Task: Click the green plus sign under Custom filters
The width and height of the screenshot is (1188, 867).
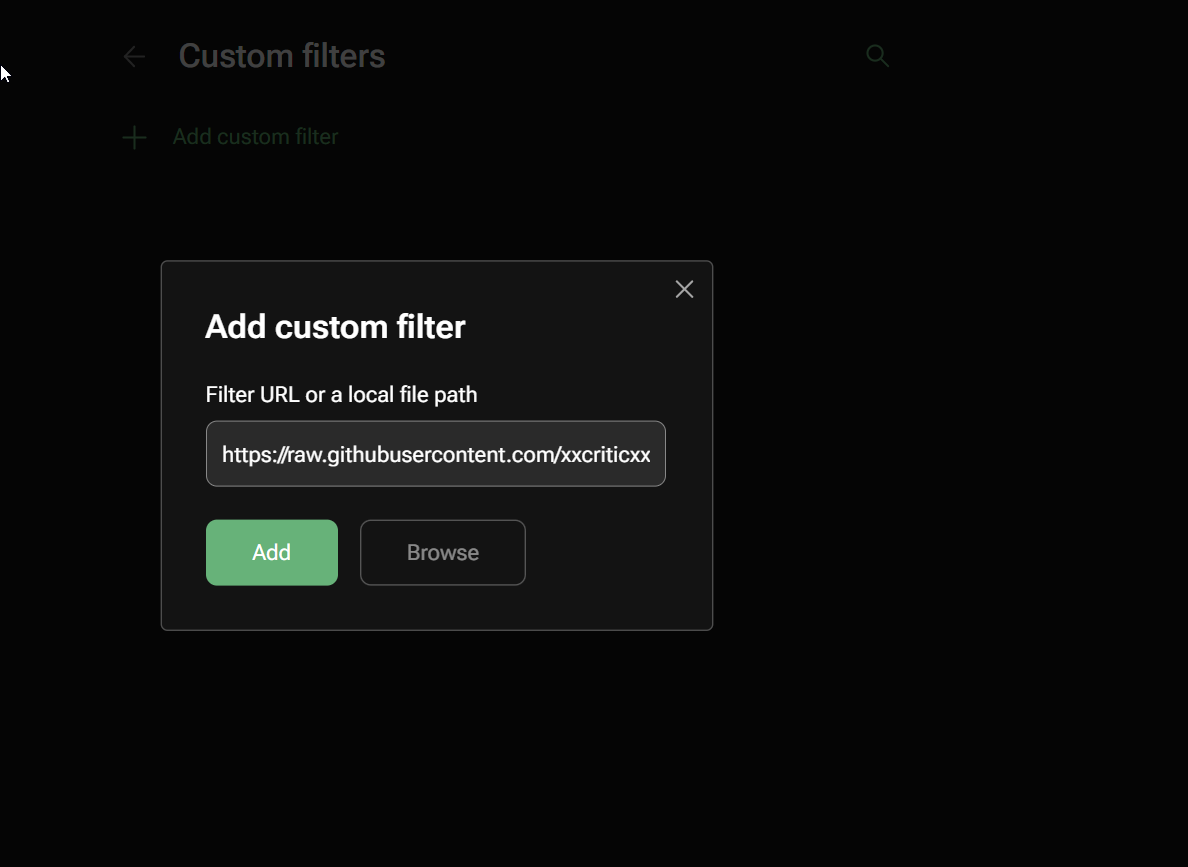Action: [134, 138]
